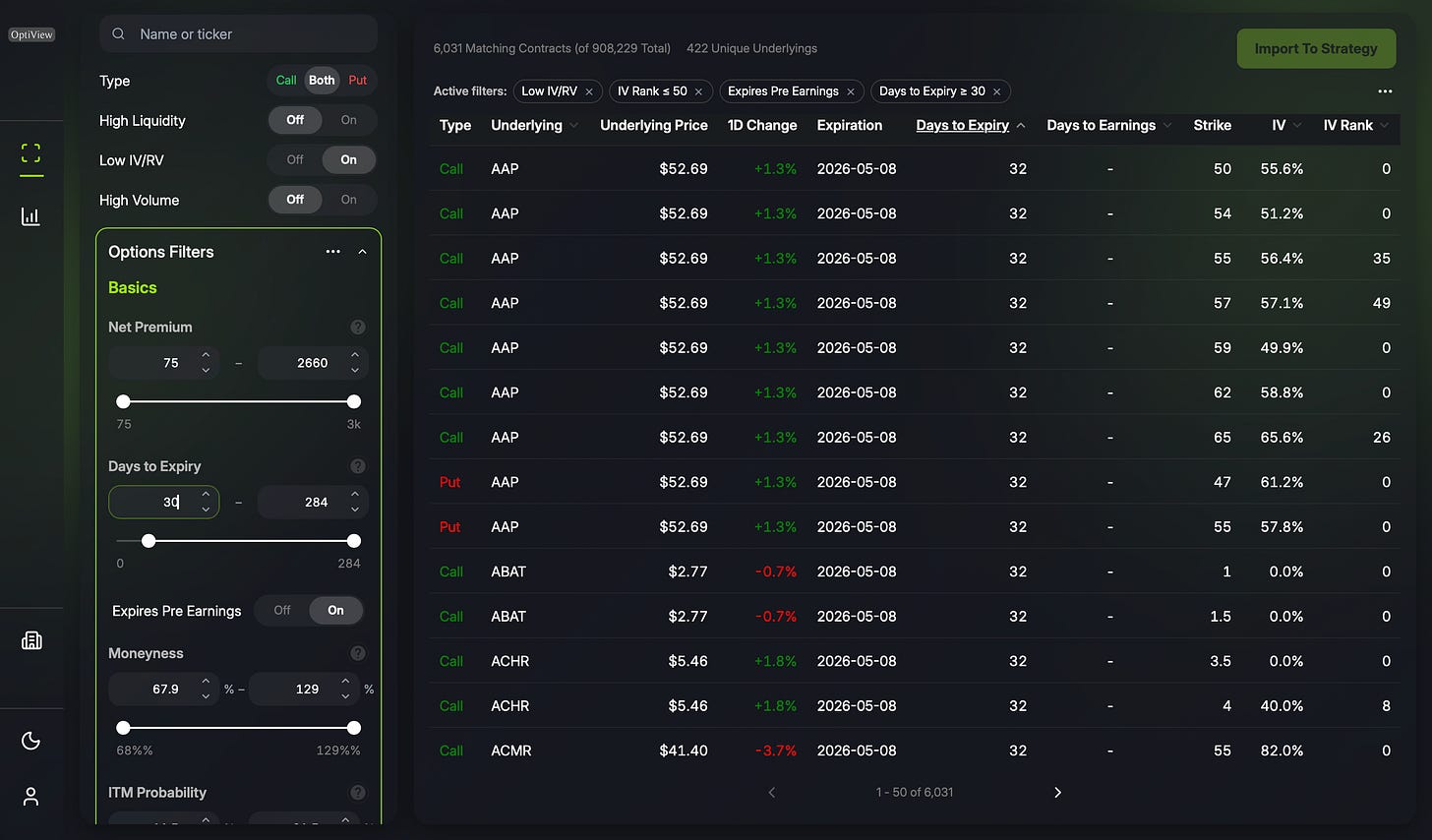Sort by the Underlying Price column header
The width and height of the screenshot is (1432, 840).
pyautogui.click(x=654, y=126)
